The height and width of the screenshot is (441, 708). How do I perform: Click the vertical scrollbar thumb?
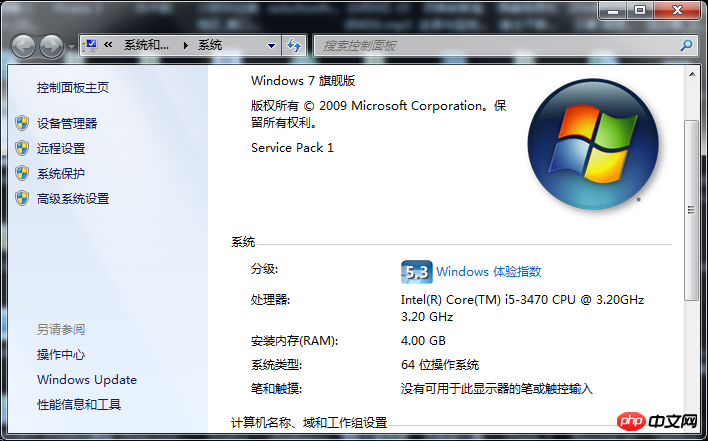click(691, 210)
